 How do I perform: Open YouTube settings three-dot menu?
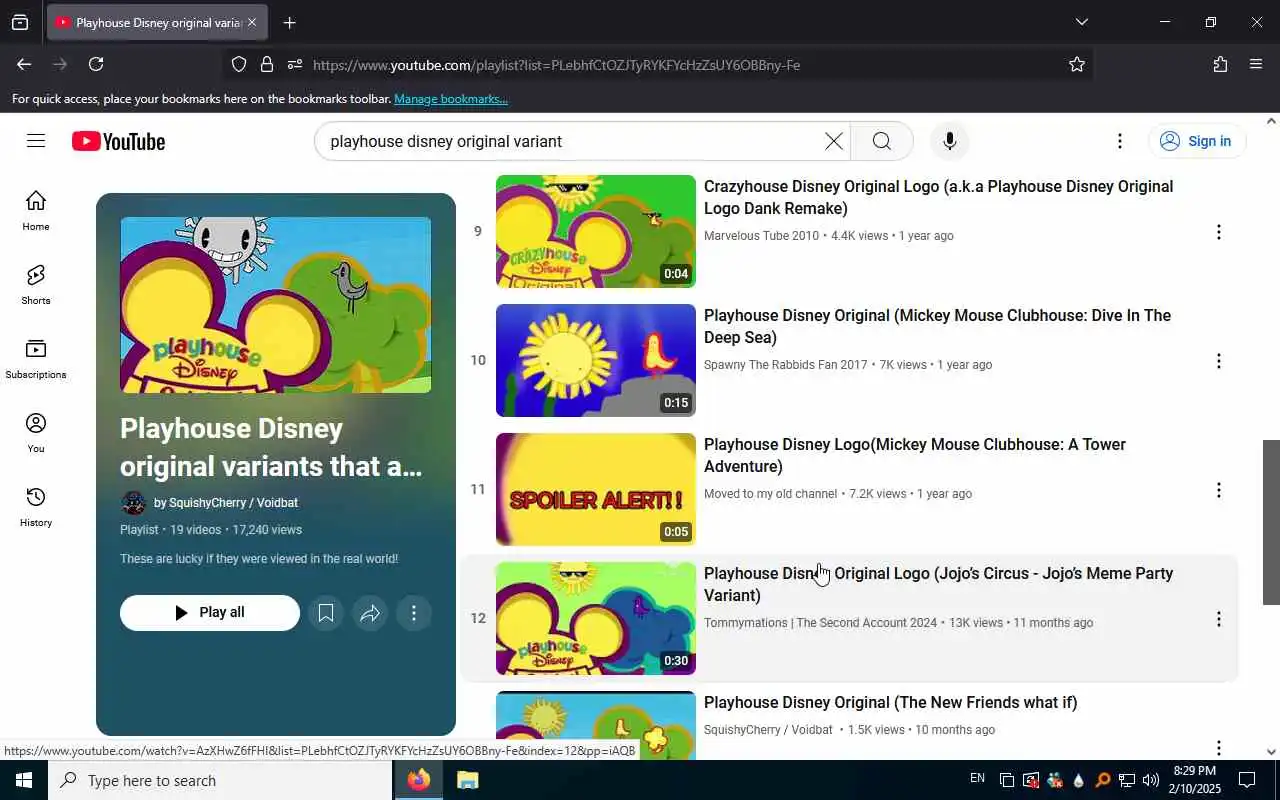[1120, 141]
